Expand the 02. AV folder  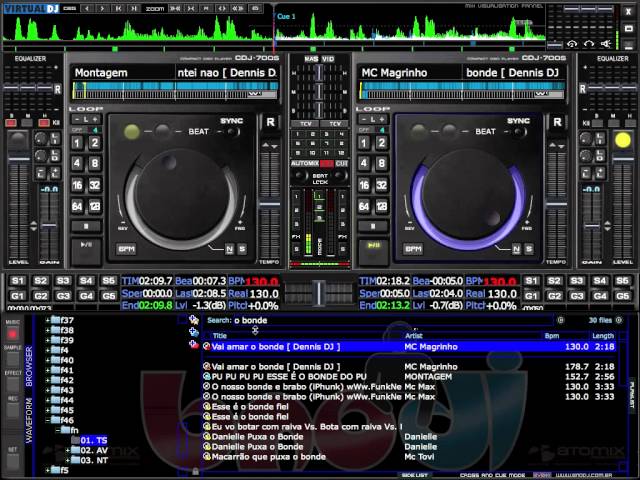[x=68, y=451]
